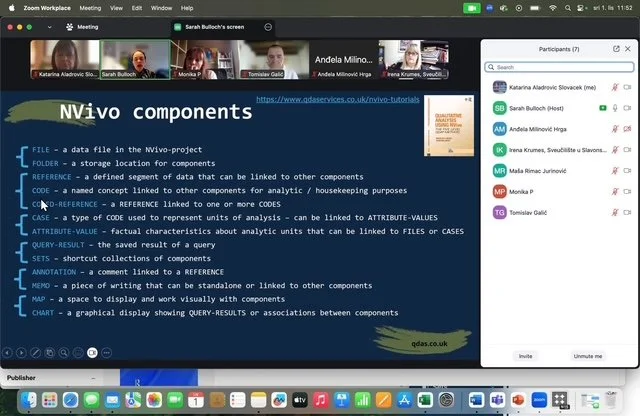The width and height of the screenshot is (640, 416).
Task: Select Tomislav Galić's video thumbnail
Action: tap(274, 59)
